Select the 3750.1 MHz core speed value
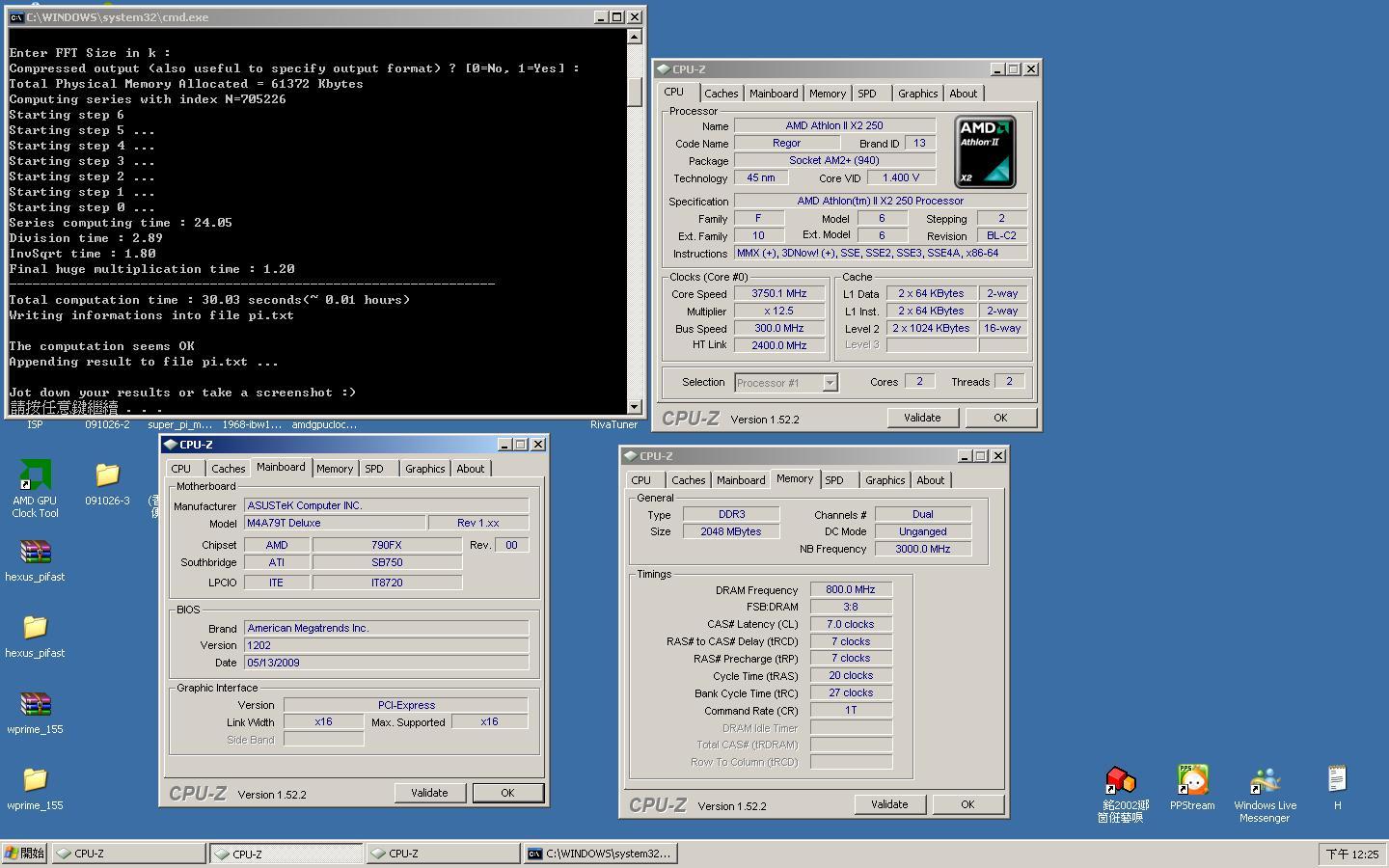1389x868 pixels. pos(779,293)
